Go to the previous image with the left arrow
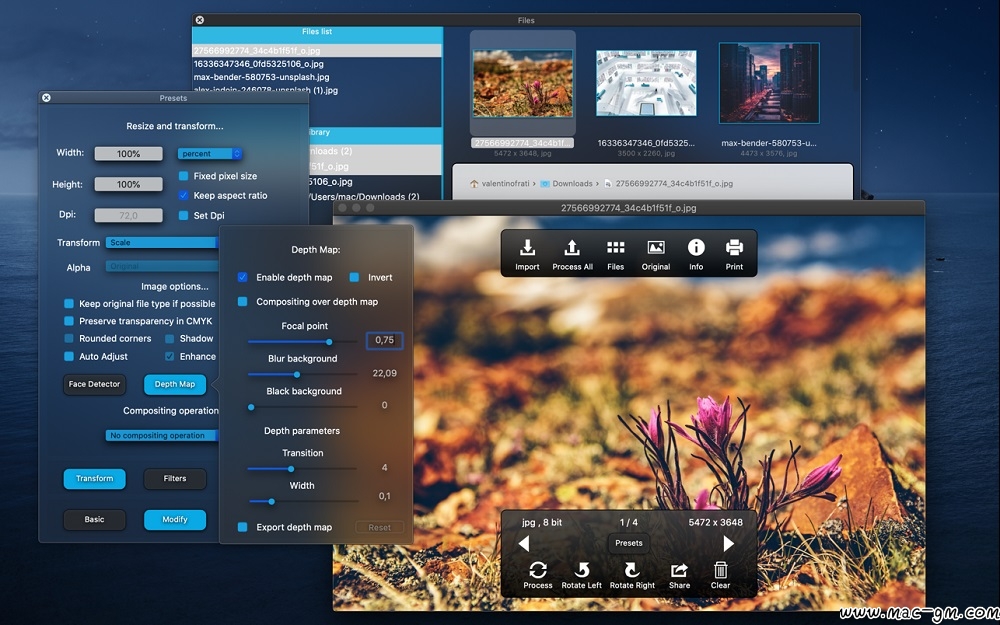The width and height of the screenshot is (1000, 625). coord(524,543)
